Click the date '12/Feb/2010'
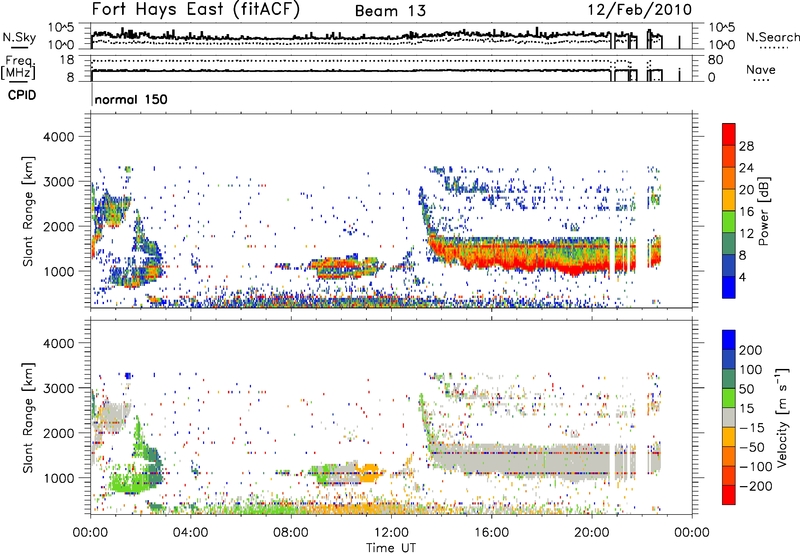Image resolution: width=800 pixels, height=554 pixels. click(x=640, y=10)
